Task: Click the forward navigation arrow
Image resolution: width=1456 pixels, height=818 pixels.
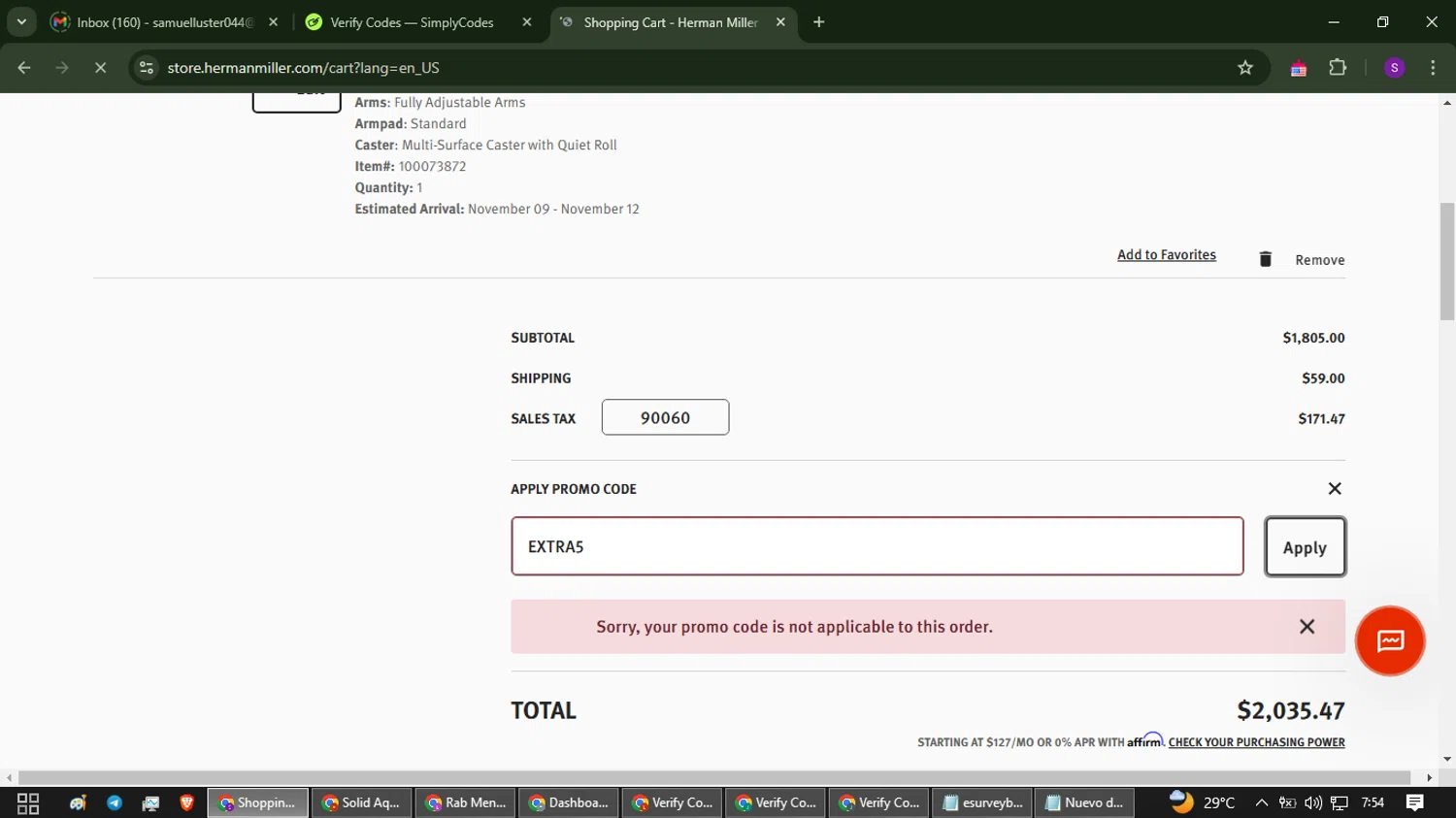Action: pos(62,68)
